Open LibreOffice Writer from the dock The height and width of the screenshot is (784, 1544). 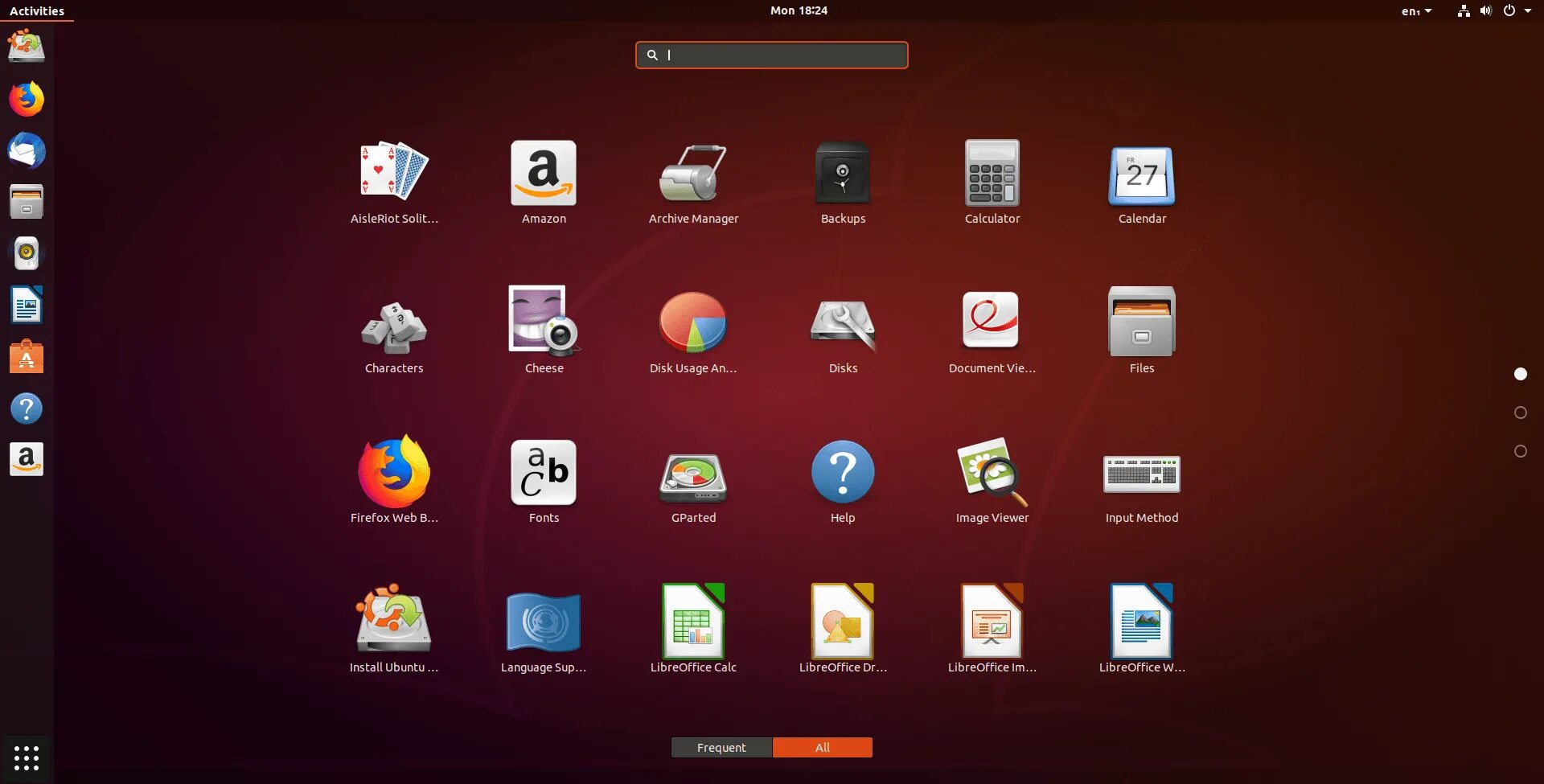point(27,305)
